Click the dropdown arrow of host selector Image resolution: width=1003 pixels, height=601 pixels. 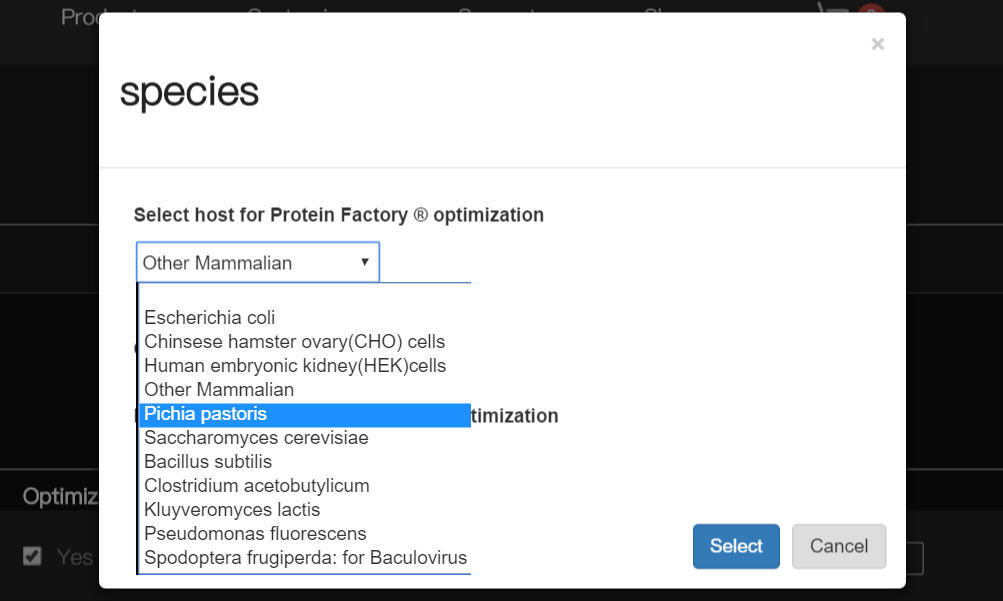tap(365, 262)
